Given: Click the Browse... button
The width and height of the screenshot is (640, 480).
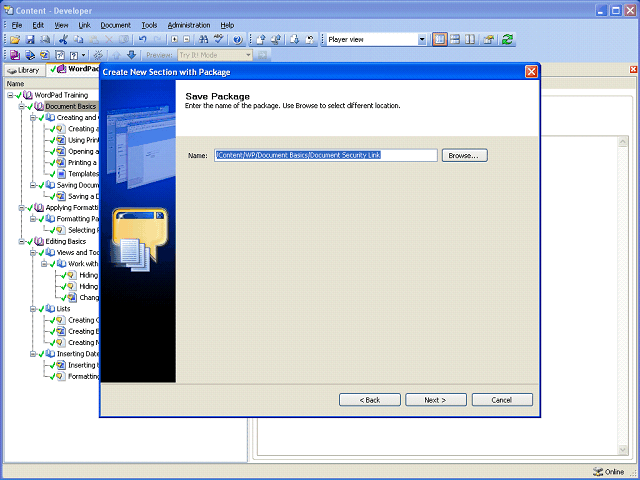Looking at the screenshot, I should (464, 156).
